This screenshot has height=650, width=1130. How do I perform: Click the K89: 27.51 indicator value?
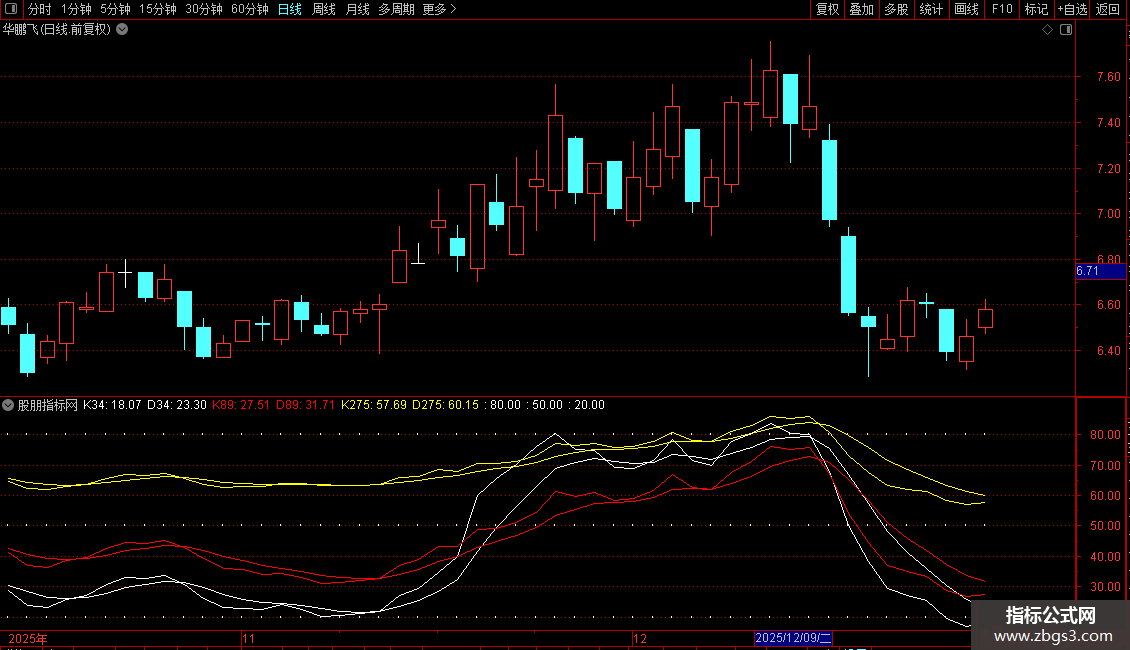click(241, 405)
